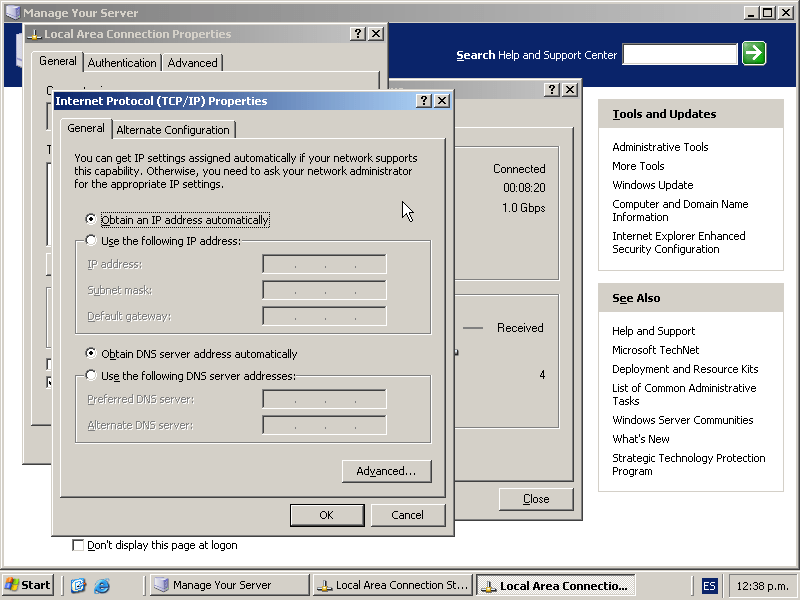Click Cancel in TCP/IP Properties dialog
Screen dimensions: 800x600
point(407,515)
